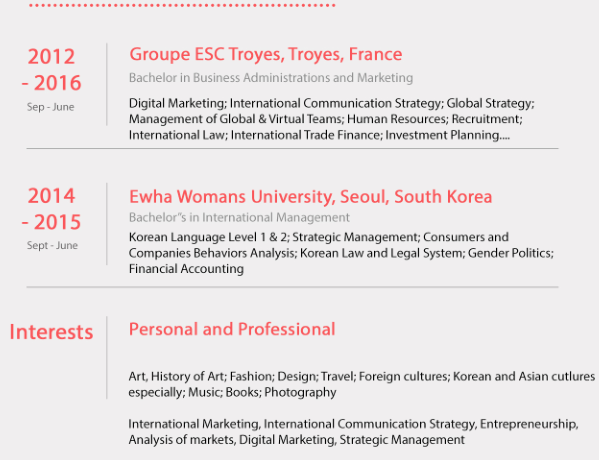Click the Digital Marketing course line
599x460 pixels.
pyautogui.click(x=332, y=104)
